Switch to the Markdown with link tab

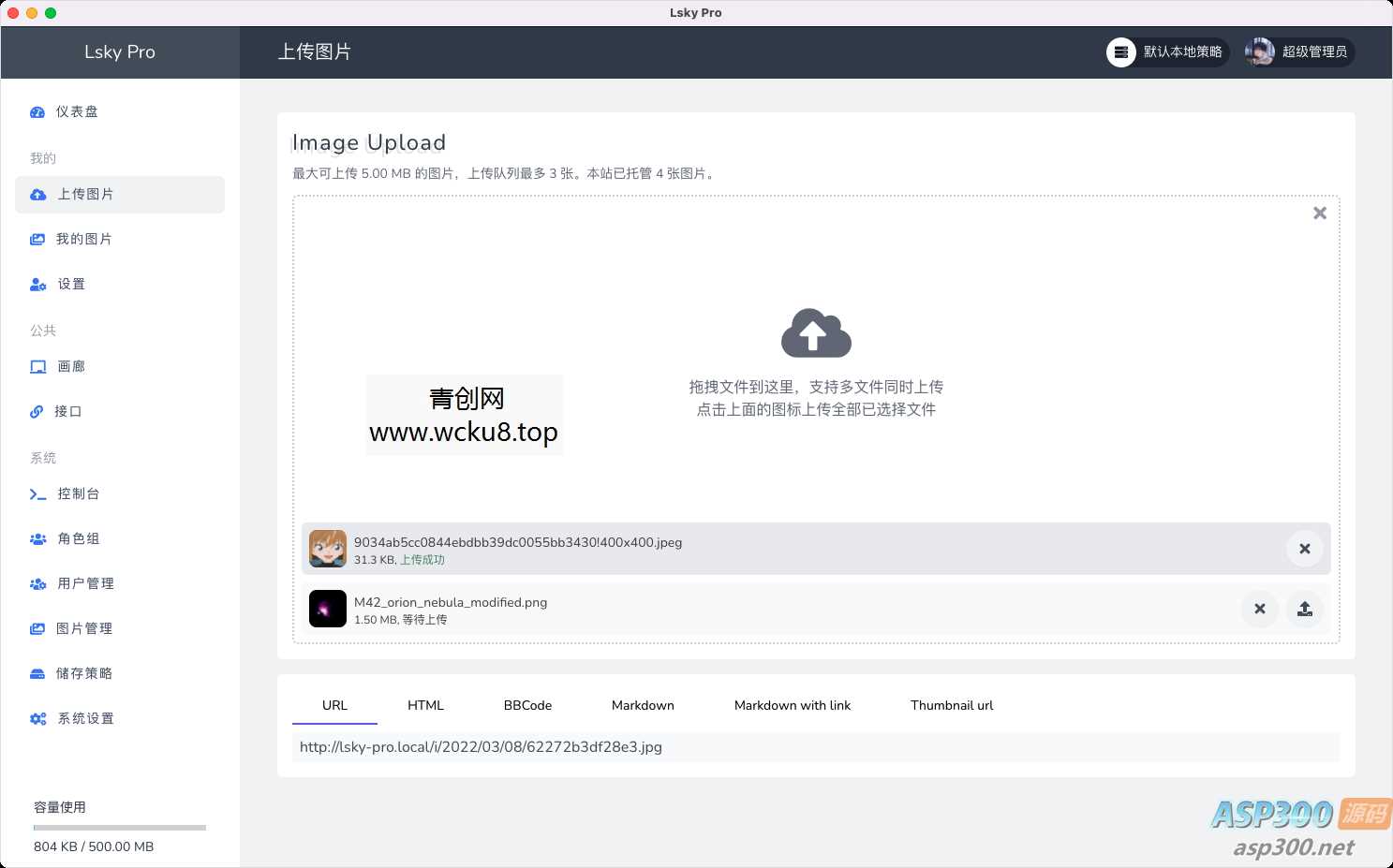pos(793,705)
